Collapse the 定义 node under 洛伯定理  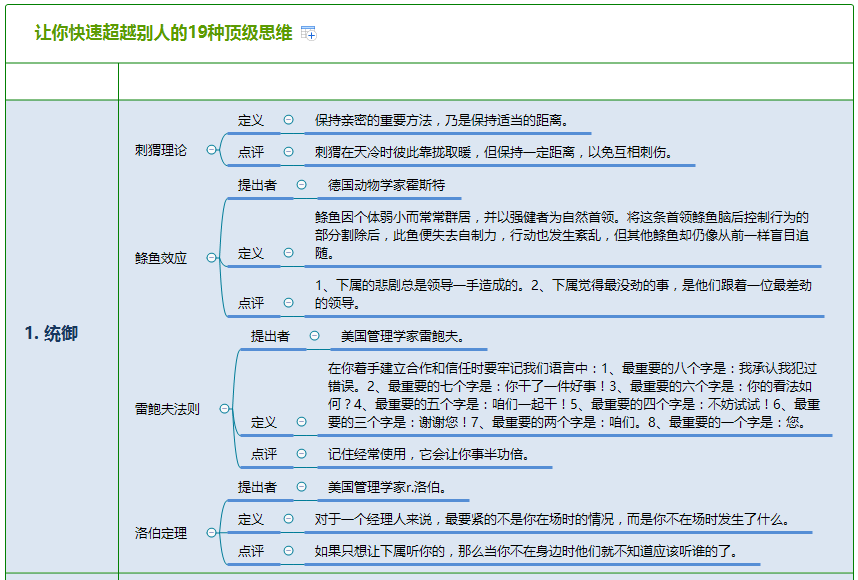pyautogui.click(x=288, y=519)
